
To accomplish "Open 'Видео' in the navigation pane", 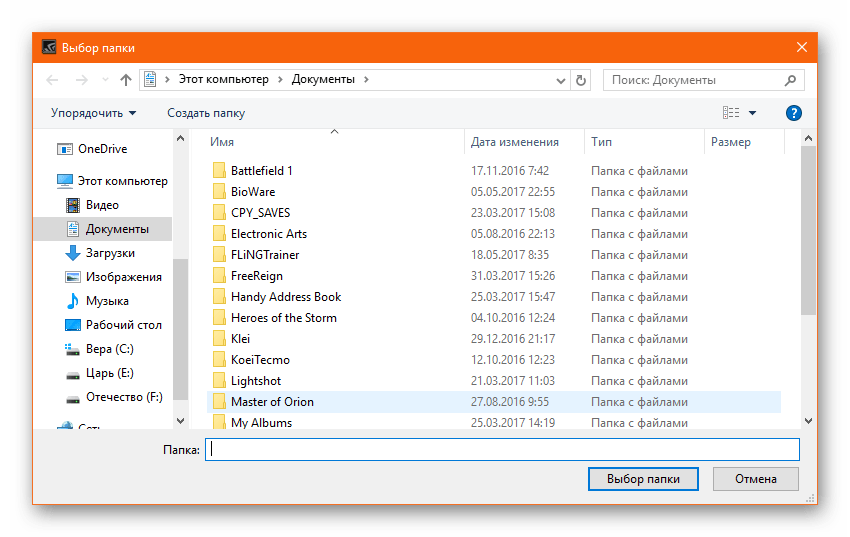I will click(x=102, y=205).
